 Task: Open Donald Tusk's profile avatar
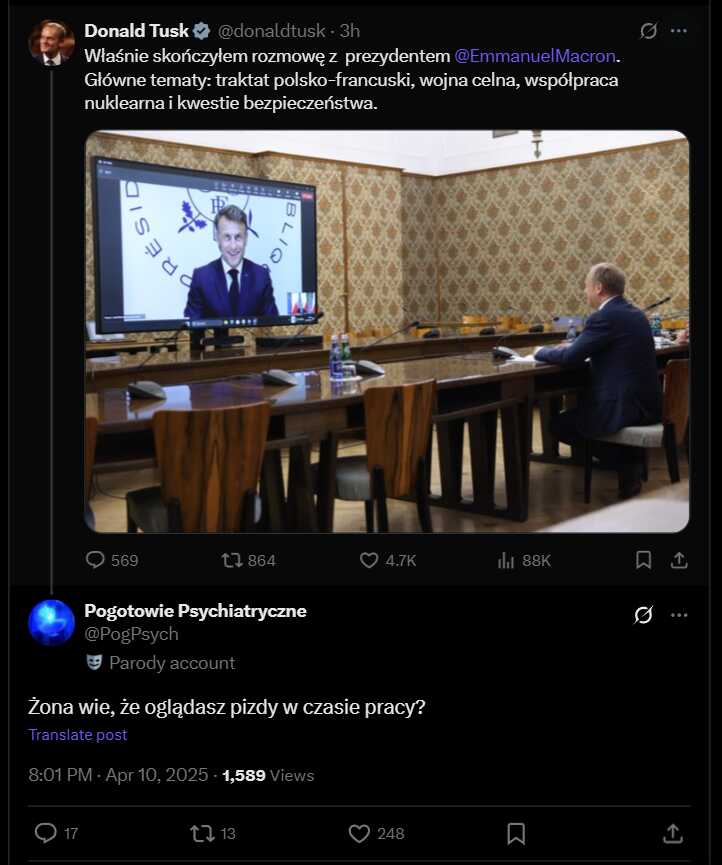pyautogui.click(x=51, y=43)
